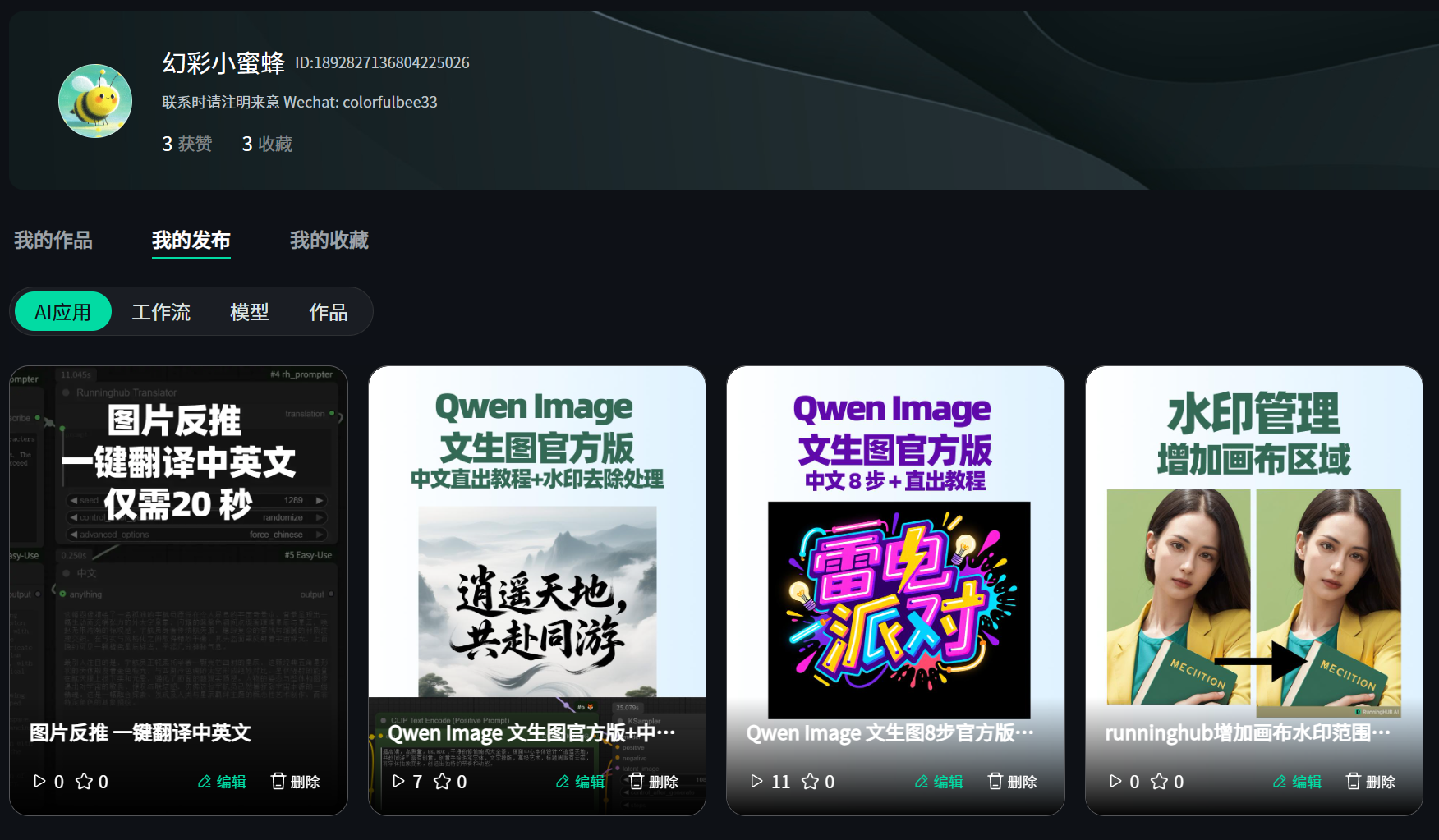Switch to 我的作品 tab
Image resolution: width=1439 pixels, height=840 pixels.
tap(53, 240)
